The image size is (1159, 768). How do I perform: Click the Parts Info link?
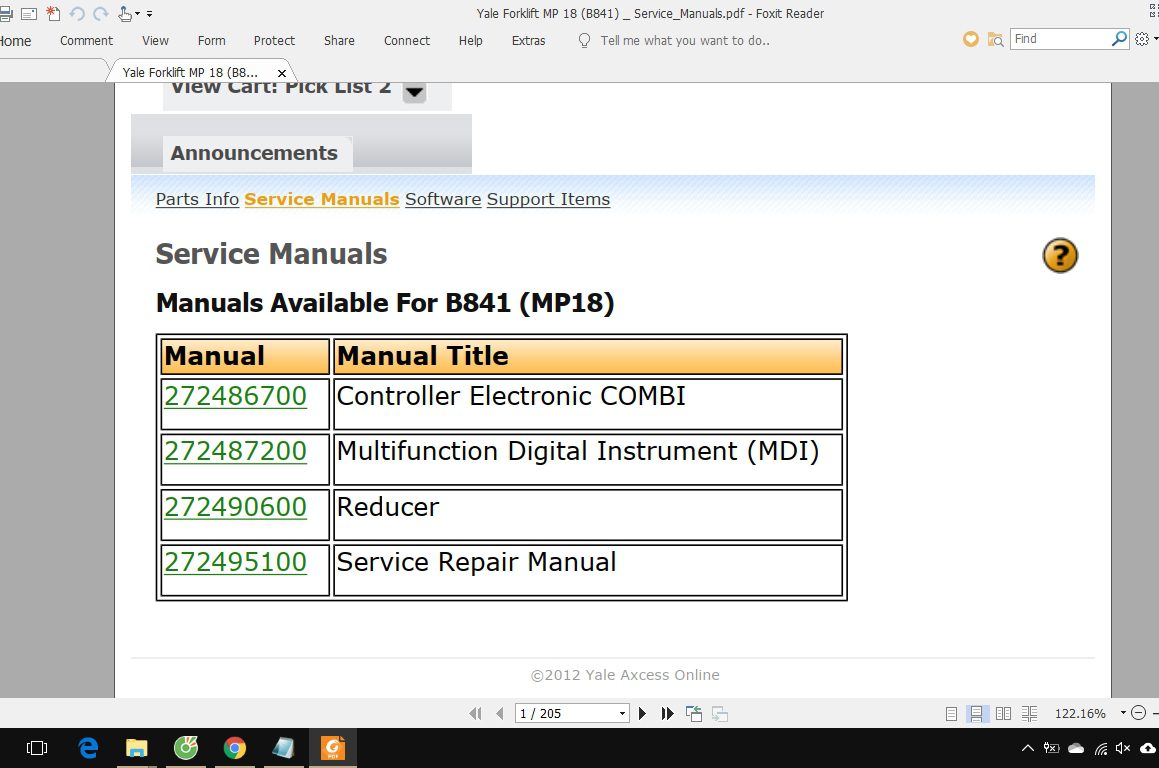pos(197,199)
